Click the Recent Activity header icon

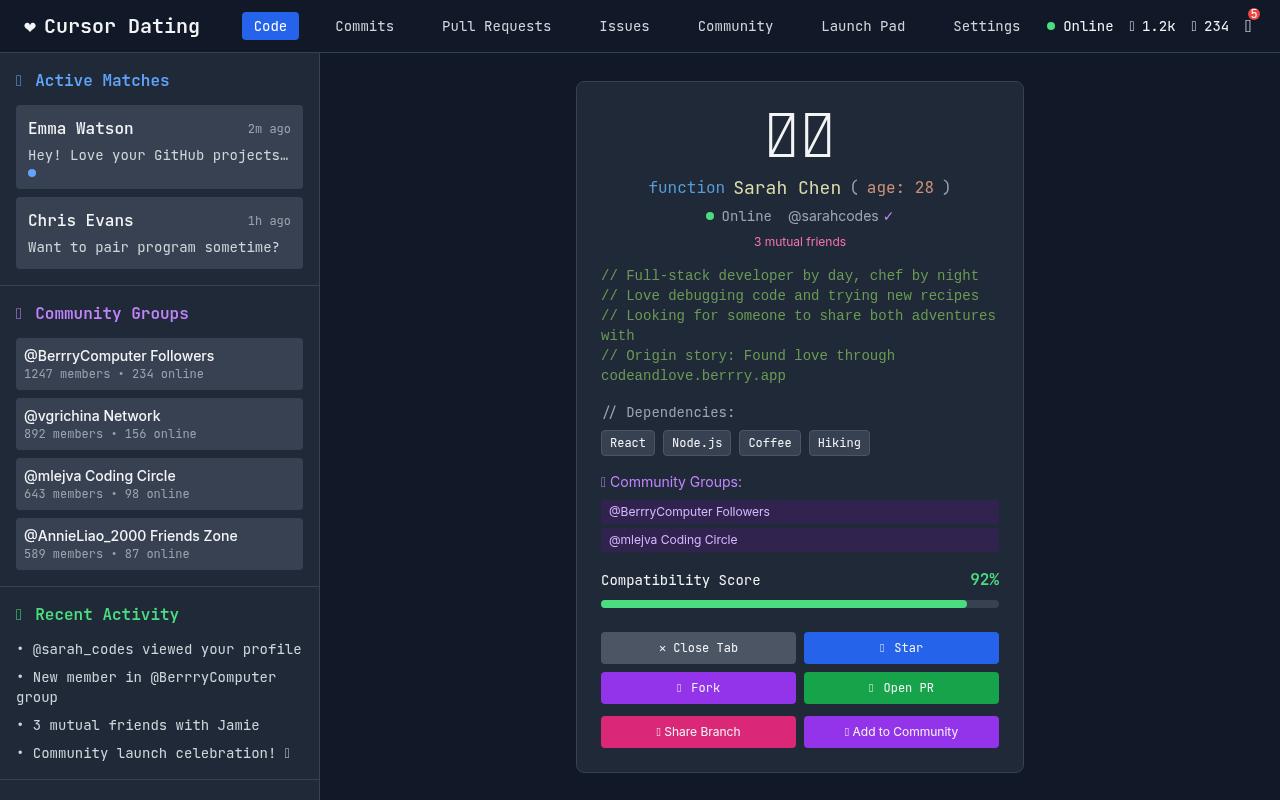pyautogui.click(x=19, y=614)
